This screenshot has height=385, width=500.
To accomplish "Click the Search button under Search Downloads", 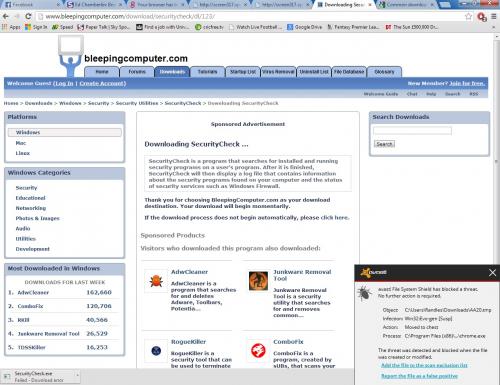I will (x=384, y=144).
